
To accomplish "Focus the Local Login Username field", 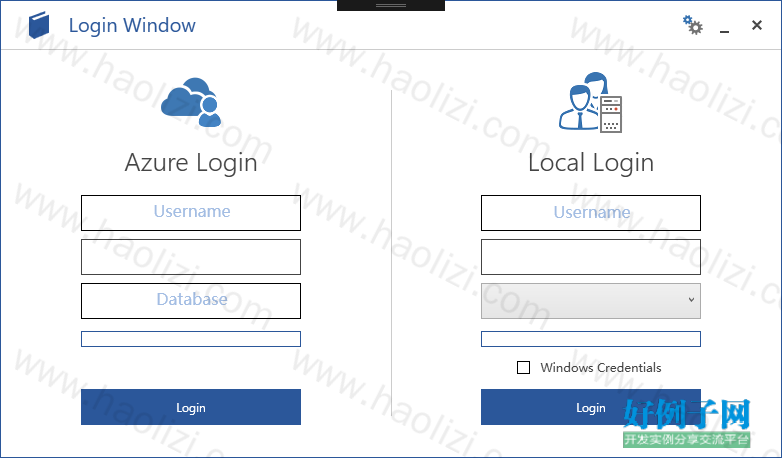I will pos(591,213).
